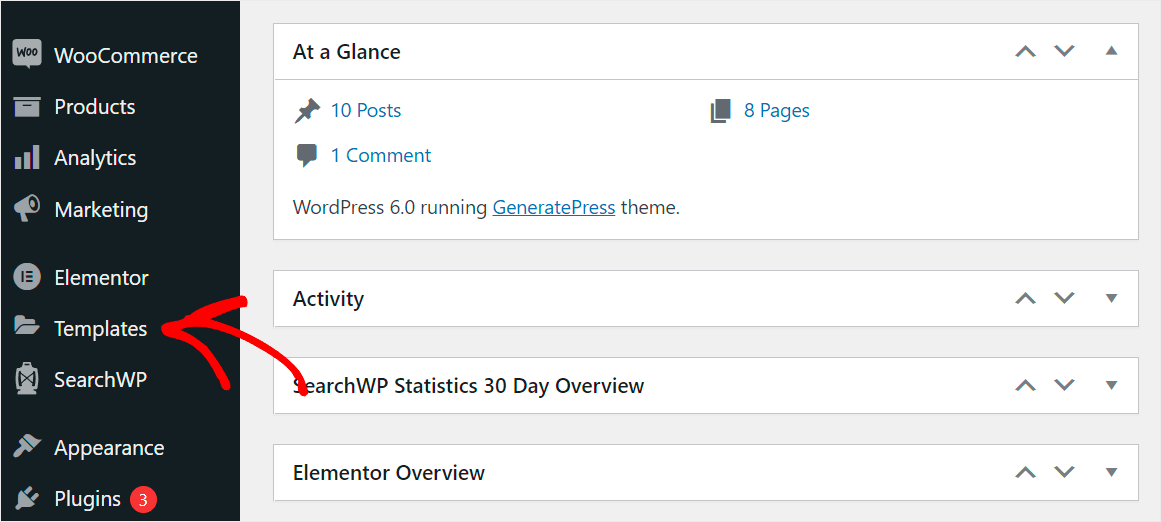Image resolution: width=1161 pixels, height=522 pixels.
Task: Move the Activity widget down
Action: [x=1064, y=298]
